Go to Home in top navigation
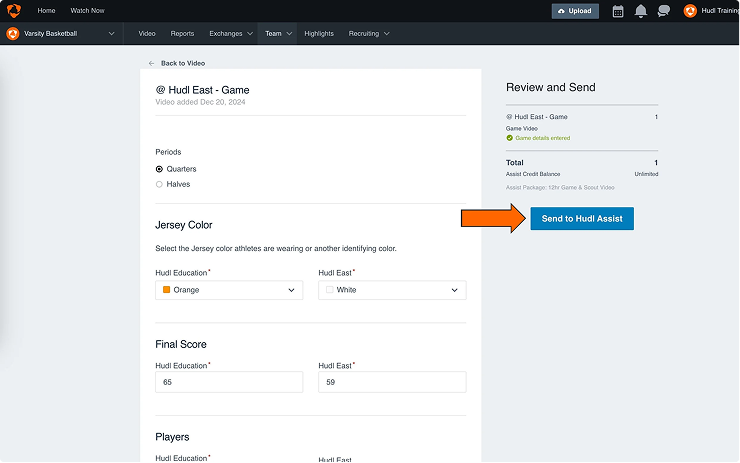Viewport: 740px width, 463px height. click(46, 10)
